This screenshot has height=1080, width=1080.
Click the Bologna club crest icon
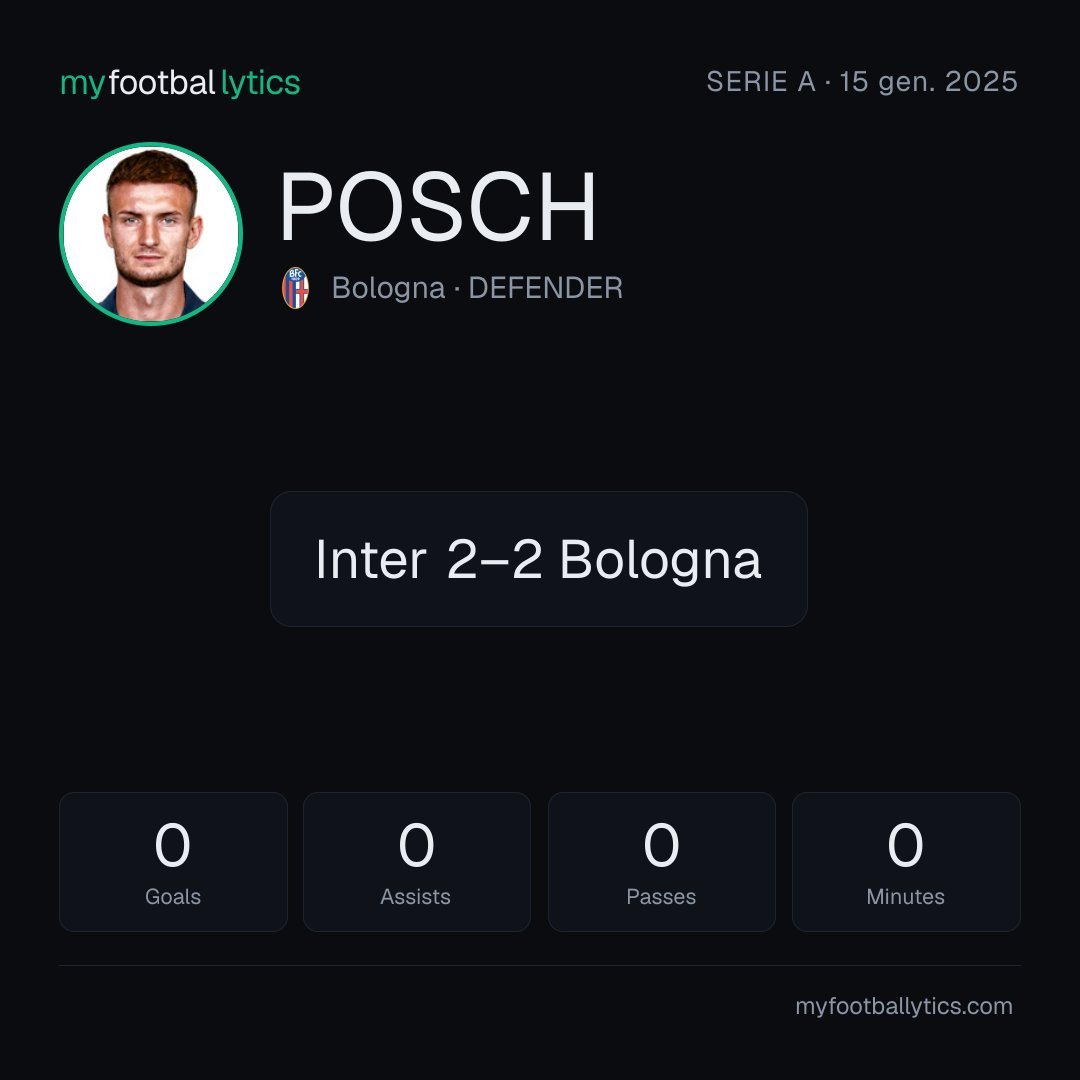pyautogui.click(x=295, y=288)
